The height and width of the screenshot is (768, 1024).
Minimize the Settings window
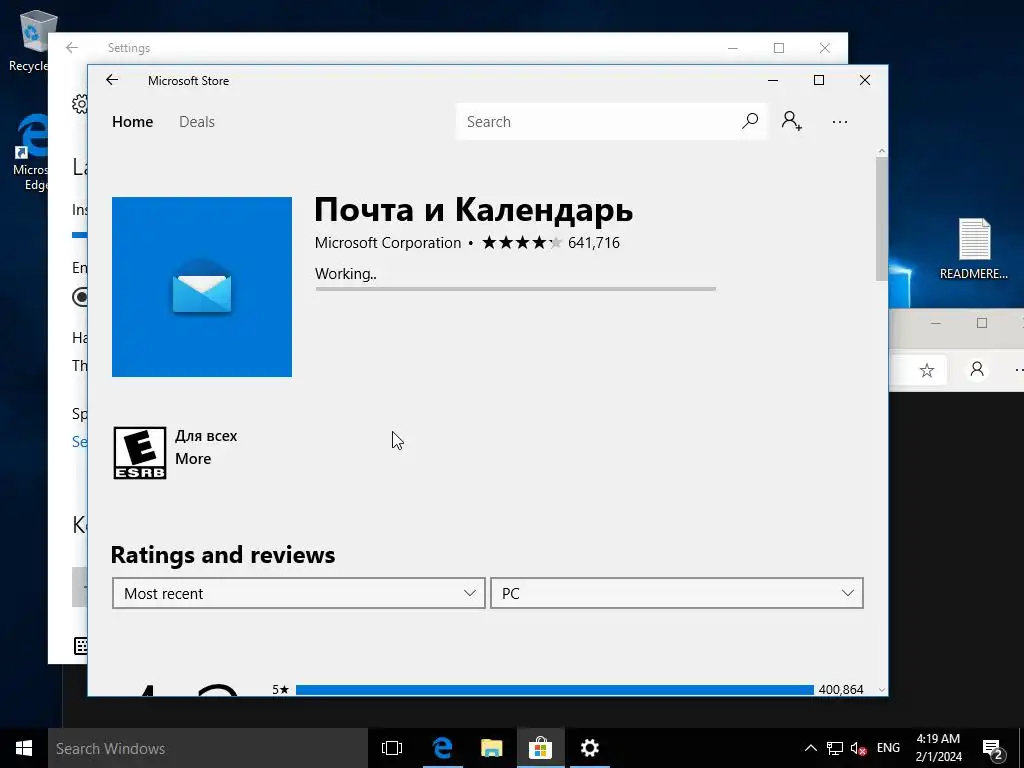click(x=733, y=48)
